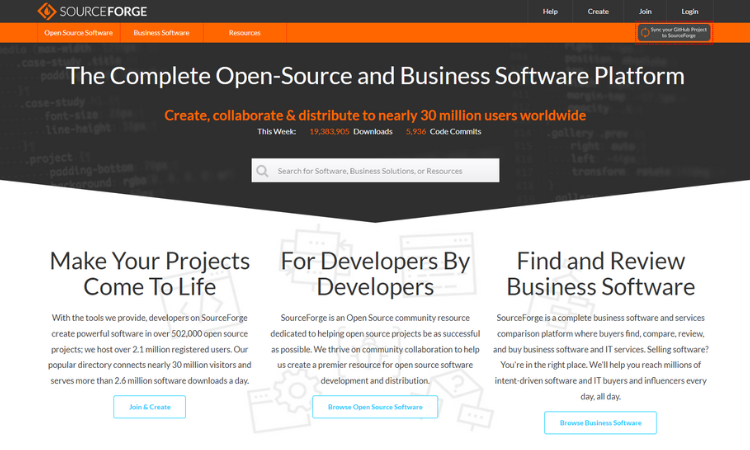Select Login in the top navigation
Screen dimensions: 750x450
coord(689,11)
